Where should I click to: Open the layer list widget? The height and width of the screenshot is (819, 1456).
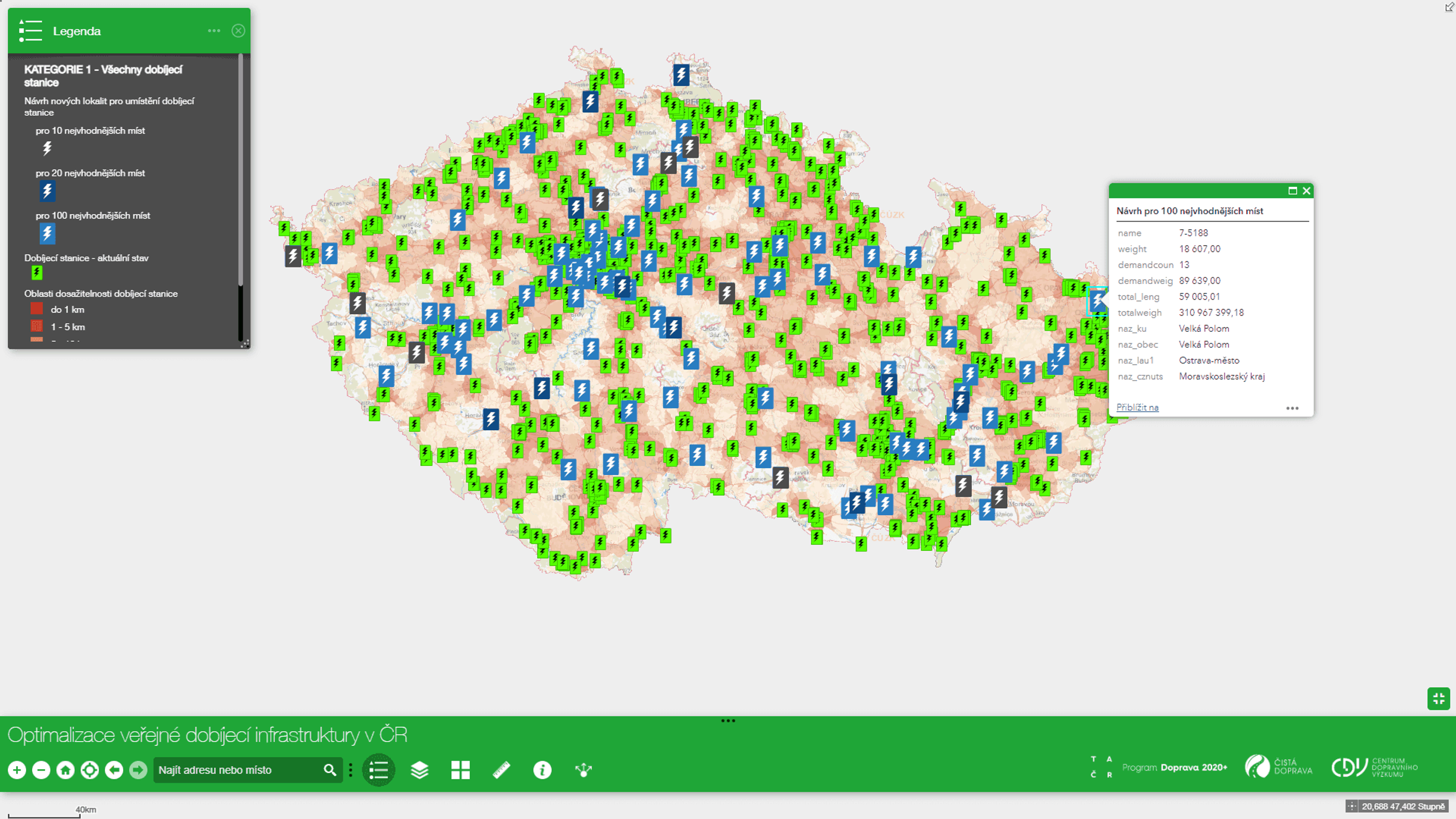click(420, 770)
